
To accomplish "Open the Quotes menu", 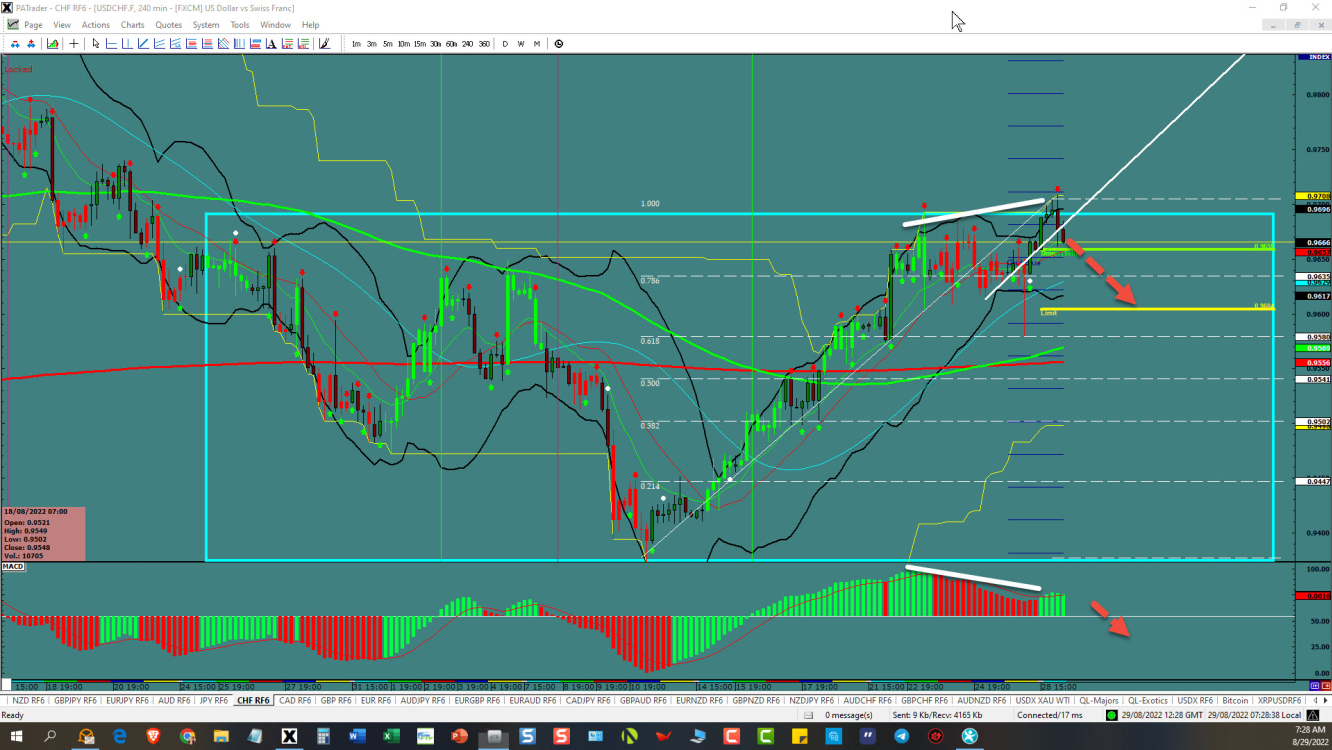I will tap(169, 24).
